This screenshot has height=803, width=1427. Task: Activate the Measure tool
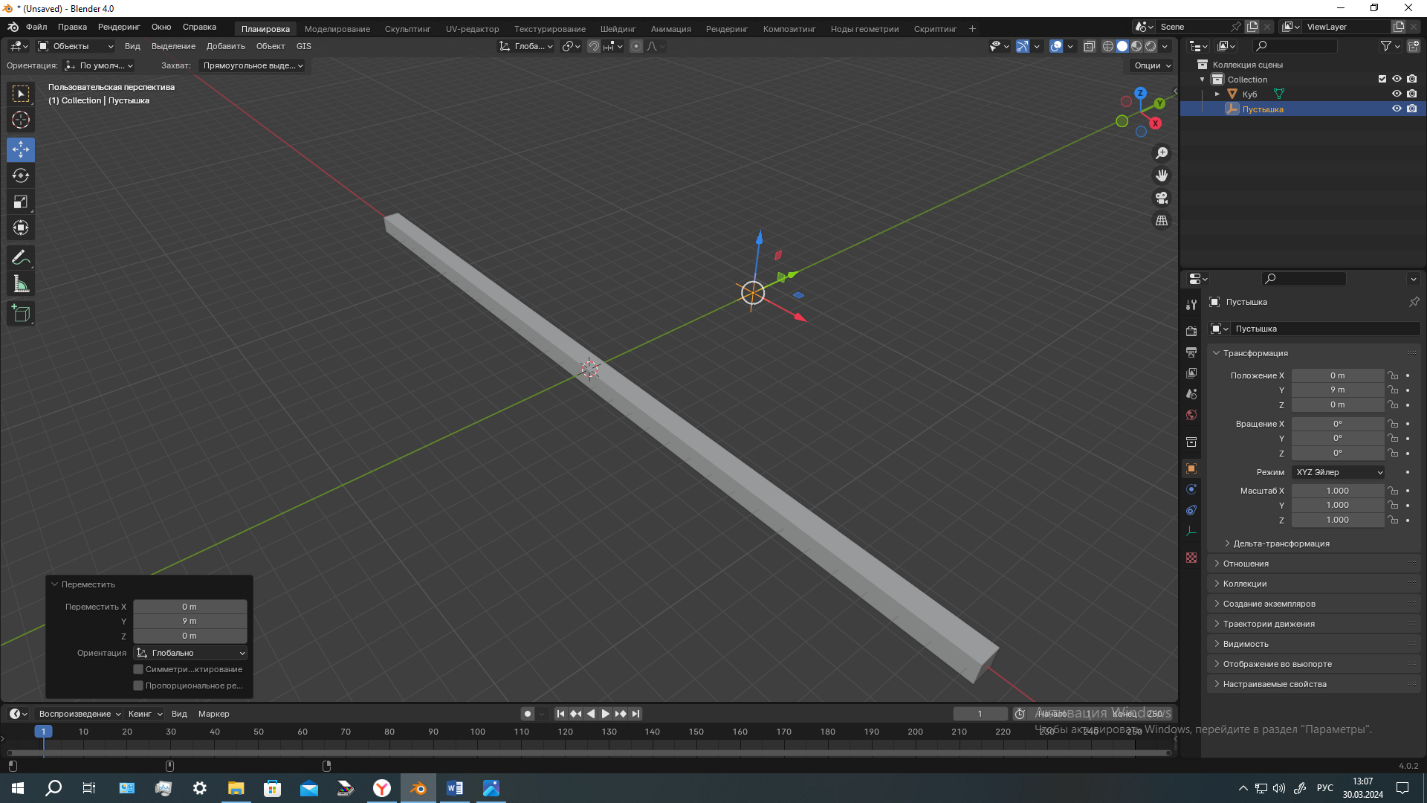(21, 285)
